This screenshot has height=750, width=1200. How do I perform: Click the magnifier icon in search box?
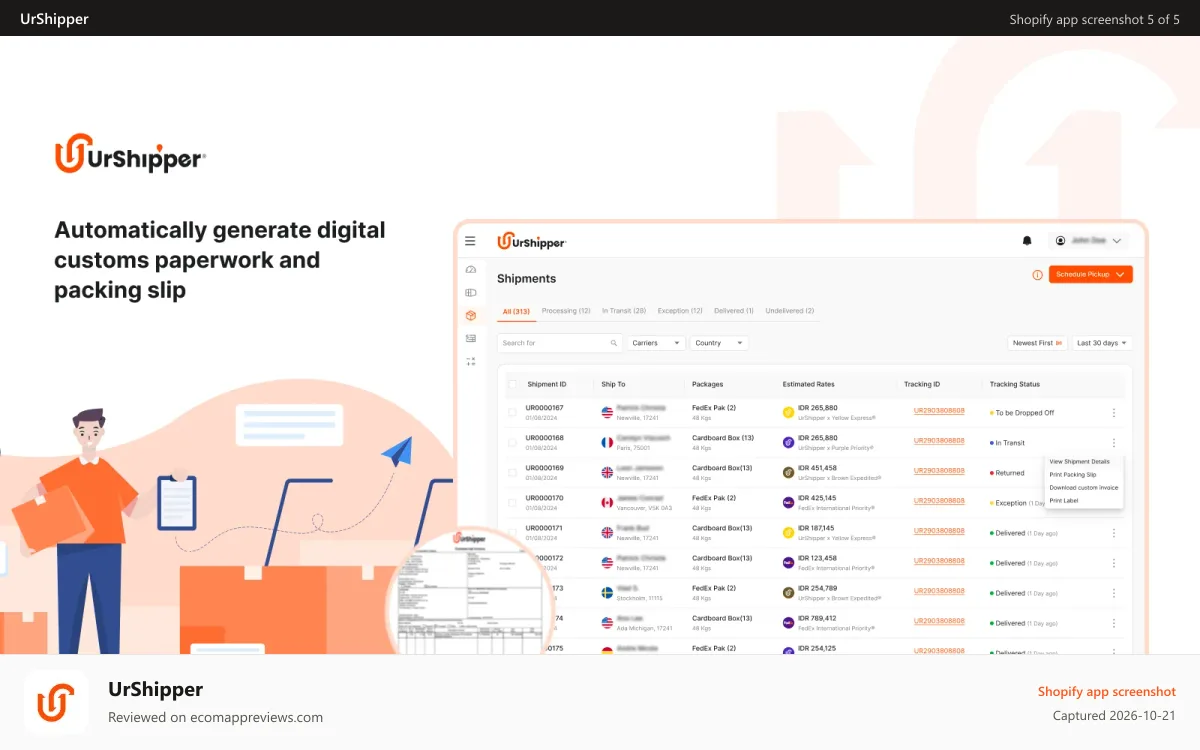(x=614, y=343)
